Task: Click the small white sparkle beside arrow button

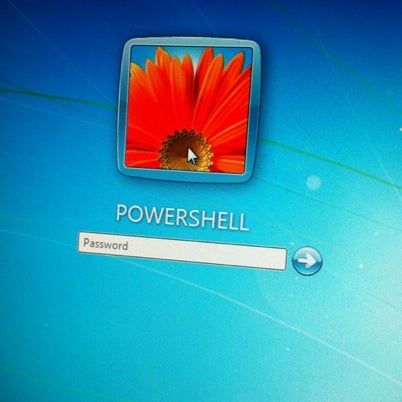Action: coord(361,266)
